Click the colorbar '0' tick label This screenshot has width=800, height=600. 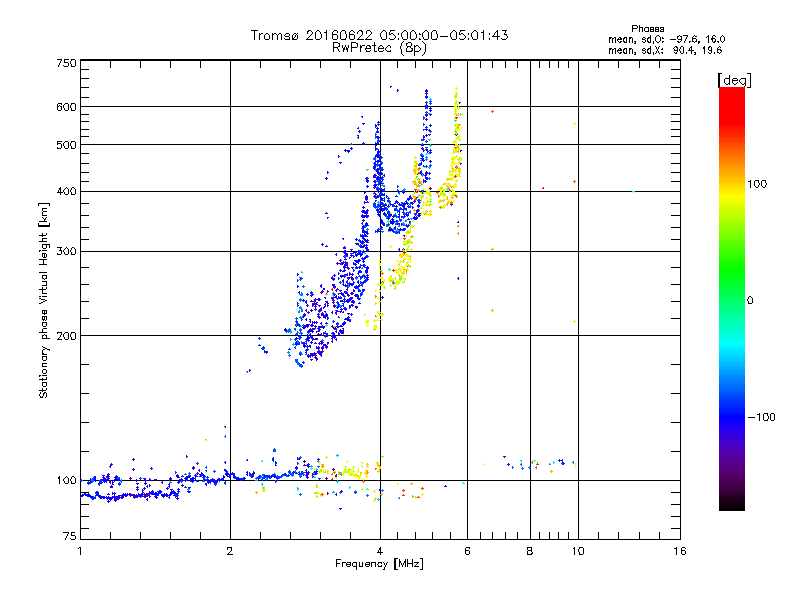[x=750, y=301]
